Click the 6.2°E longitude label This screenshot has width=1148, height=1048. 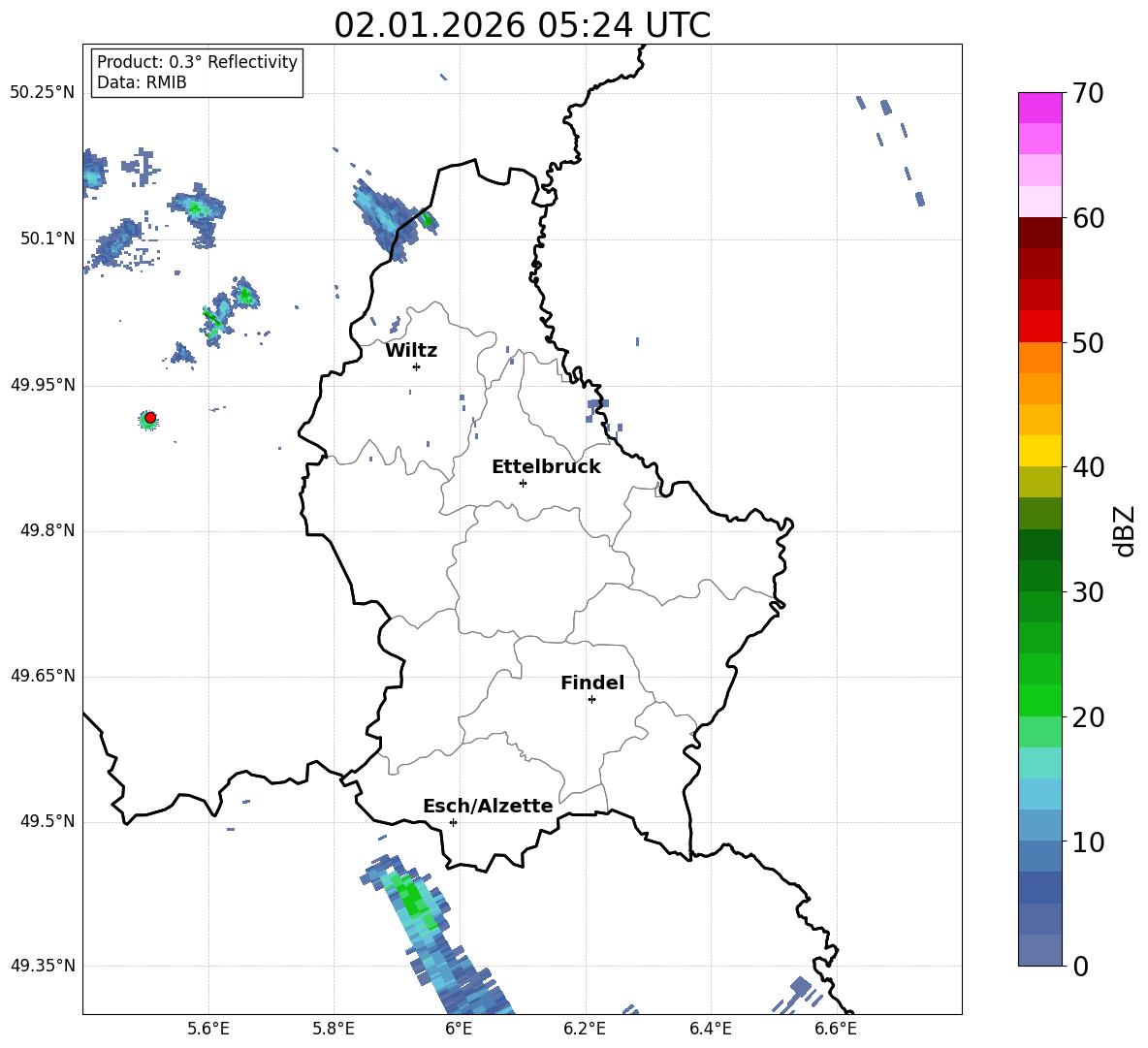pyautogui.click(x=585, y=1029)
